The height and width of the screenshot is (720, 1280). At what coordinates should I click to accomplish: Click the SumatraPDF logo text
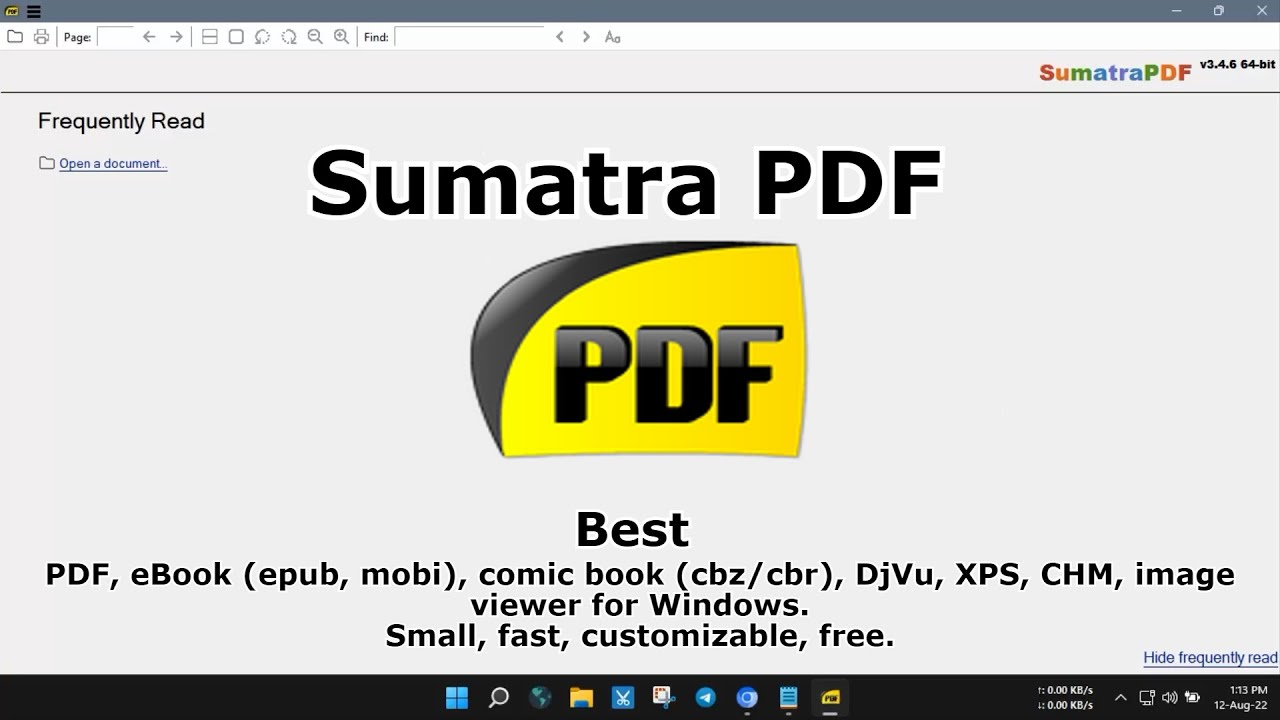1115,72
